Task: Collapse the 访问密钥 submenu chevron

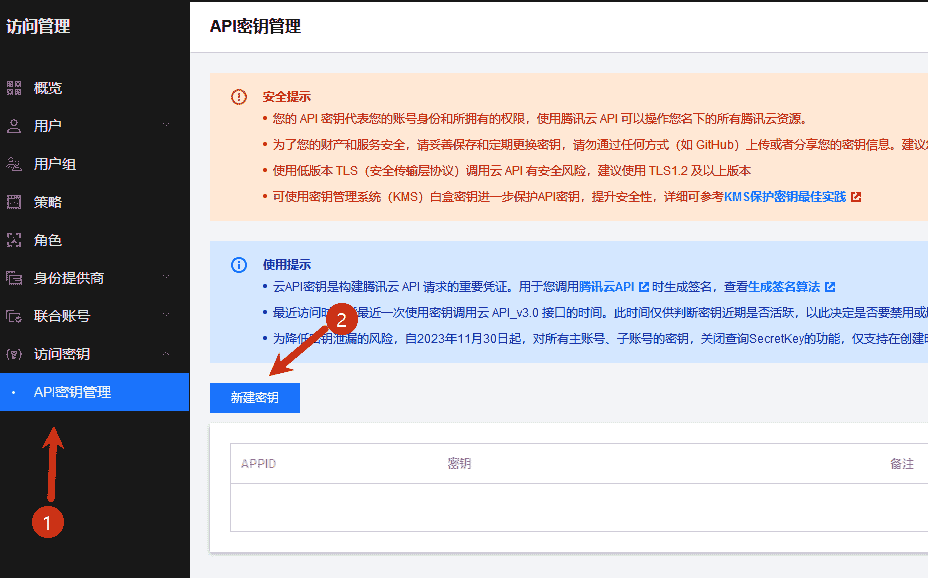Action: pos(166,353)
